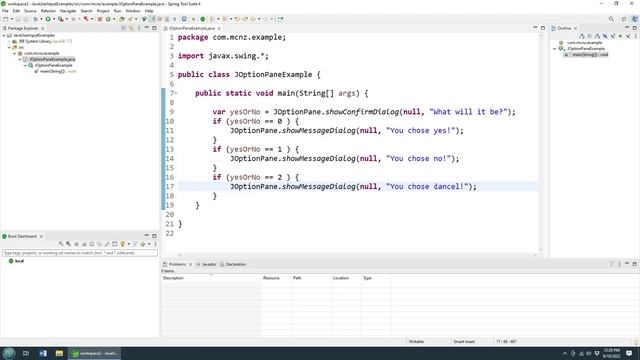Select the JOptionPaneExample.java editor tab
The height and width of the screenshot is (360, 640).
191,28
